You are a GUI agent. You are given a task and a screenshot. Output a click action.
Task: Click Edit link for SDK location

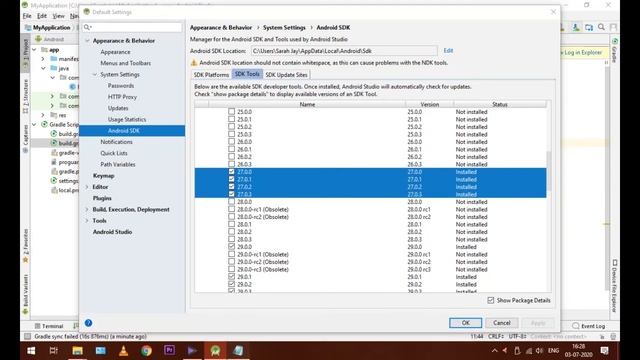point(448,51)
